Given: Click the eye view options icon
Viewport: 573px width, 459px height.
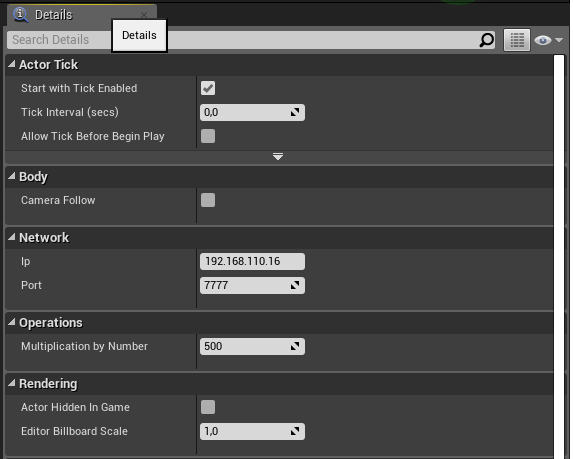Looking at the screenshot, I should coord(543,40).
